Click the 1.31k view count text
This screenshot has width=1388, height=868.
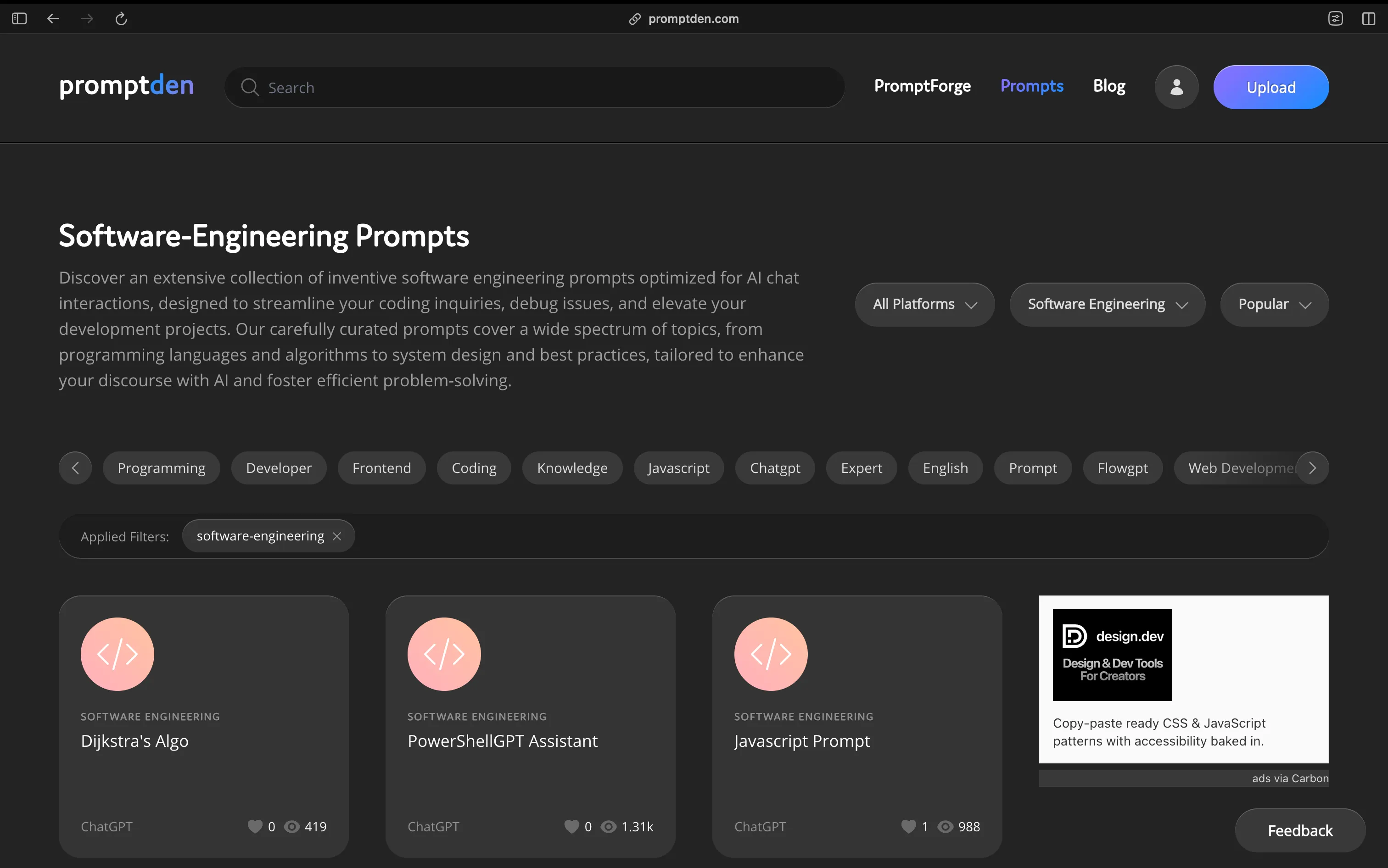coord(637,826)
